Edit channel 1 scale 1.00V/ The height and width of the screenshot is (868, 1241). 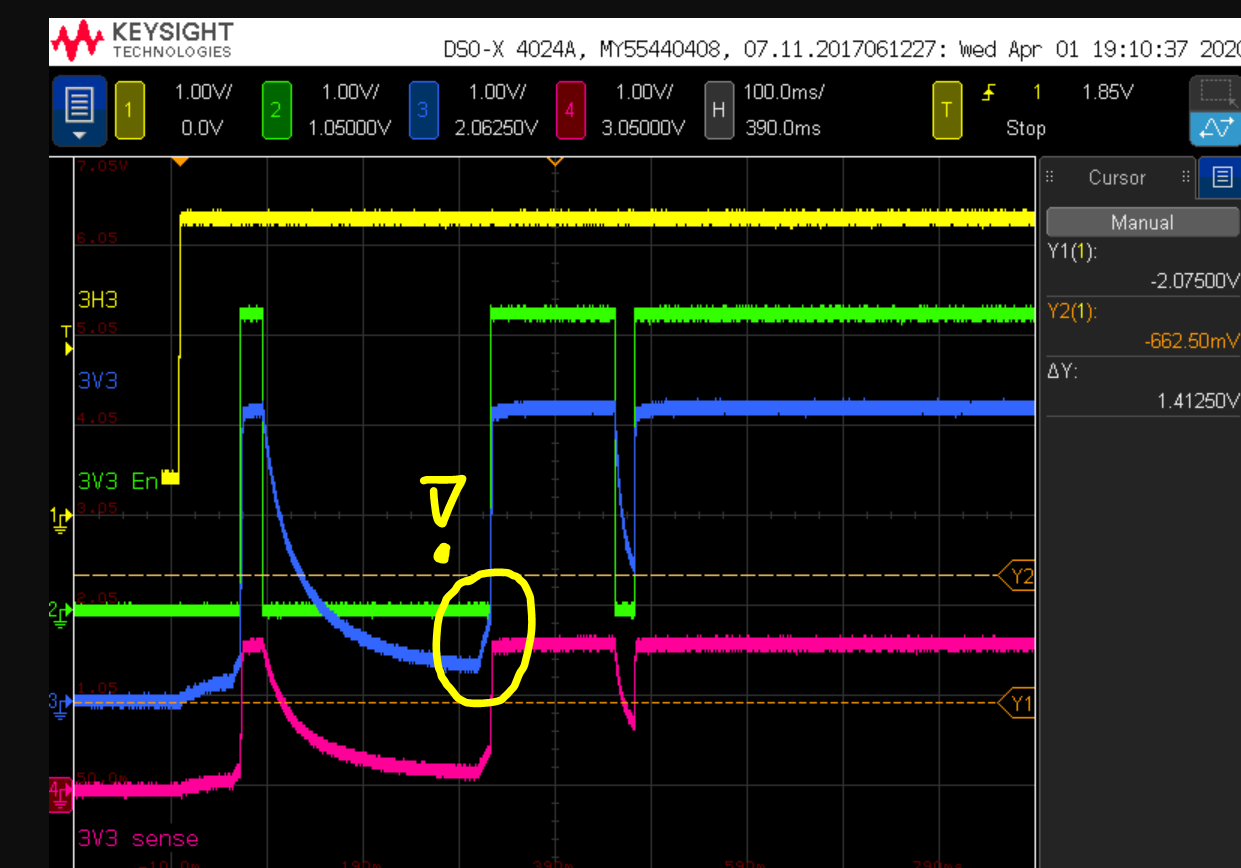[203, 92]
